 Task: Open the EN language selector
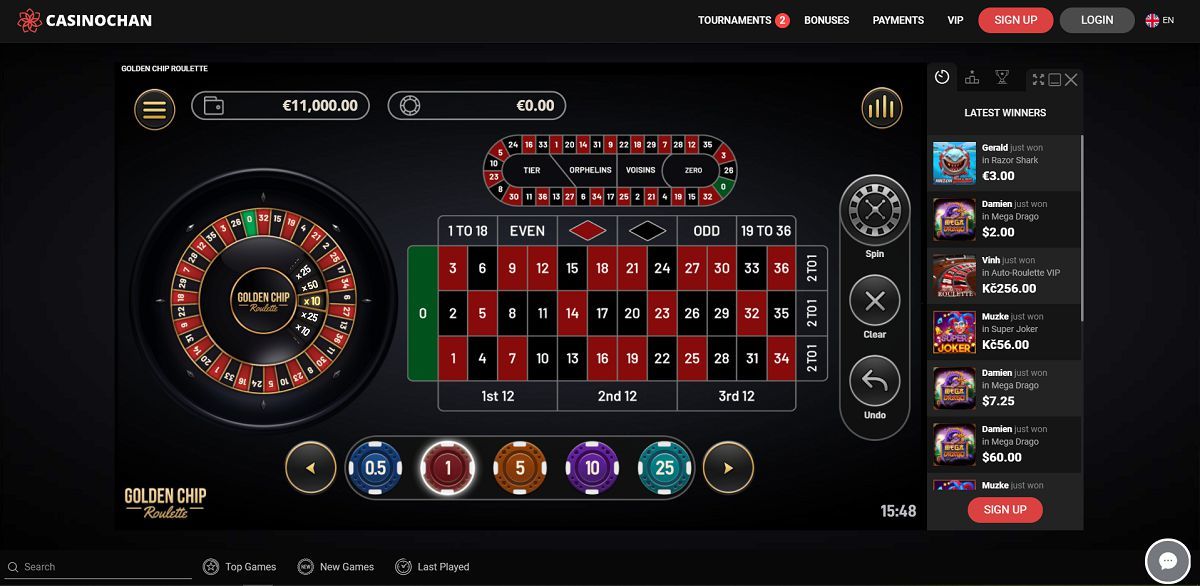point(1160,20)
